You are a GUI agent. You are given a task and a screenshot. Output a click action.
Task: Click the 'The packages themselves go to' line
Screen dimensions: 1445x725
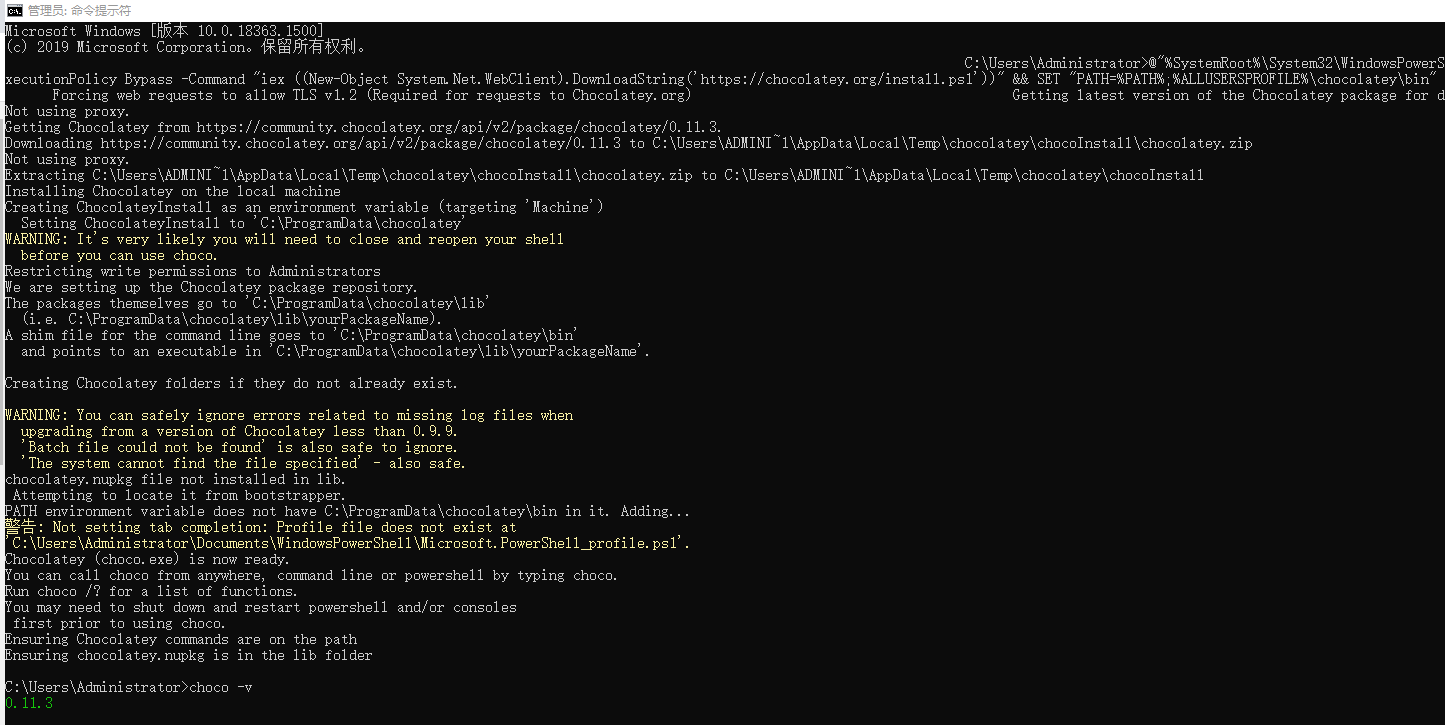click(x=247, y=303)
